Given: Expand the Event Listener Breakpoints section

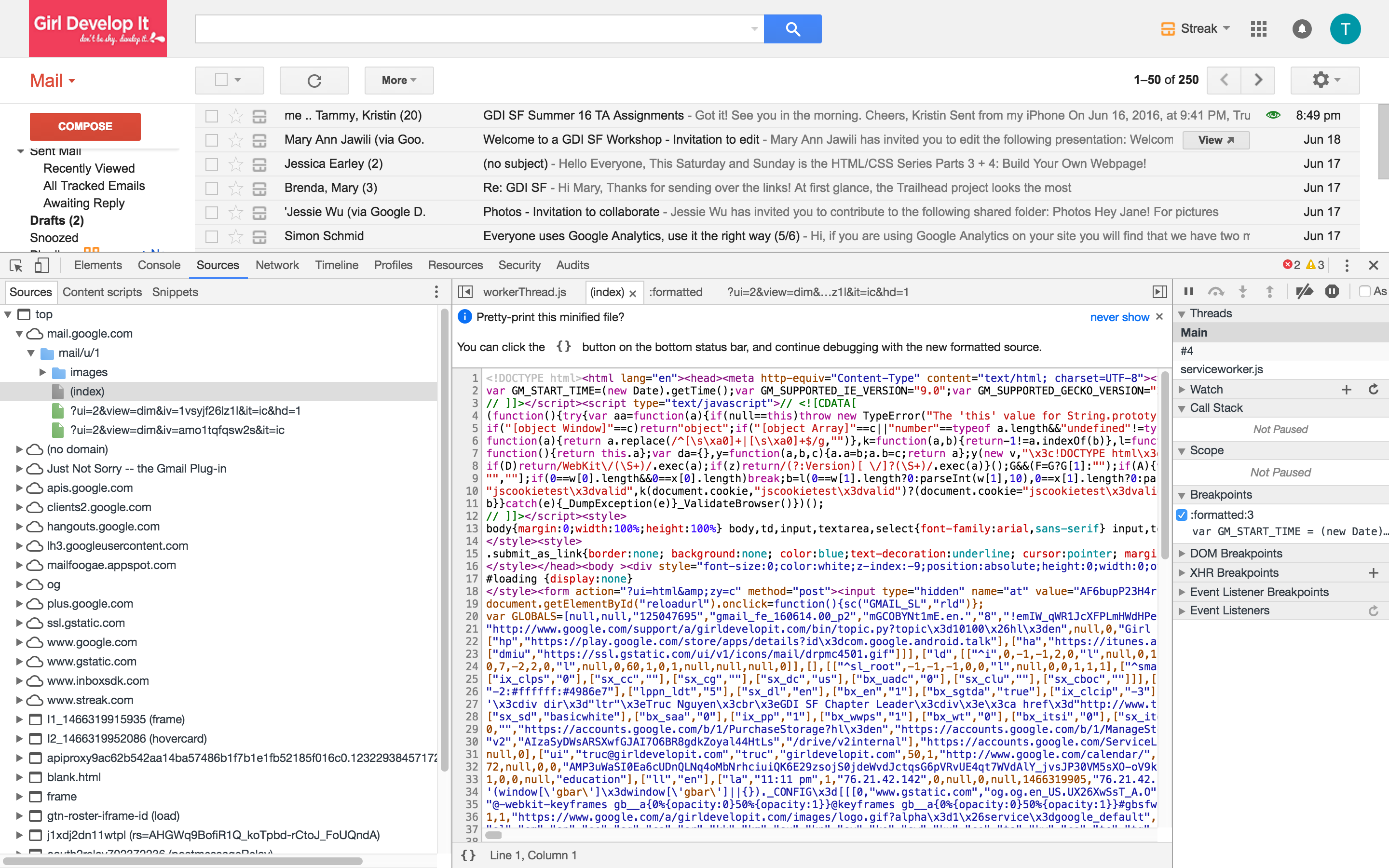Looking at the screenshot, I should click(1181, 592).
